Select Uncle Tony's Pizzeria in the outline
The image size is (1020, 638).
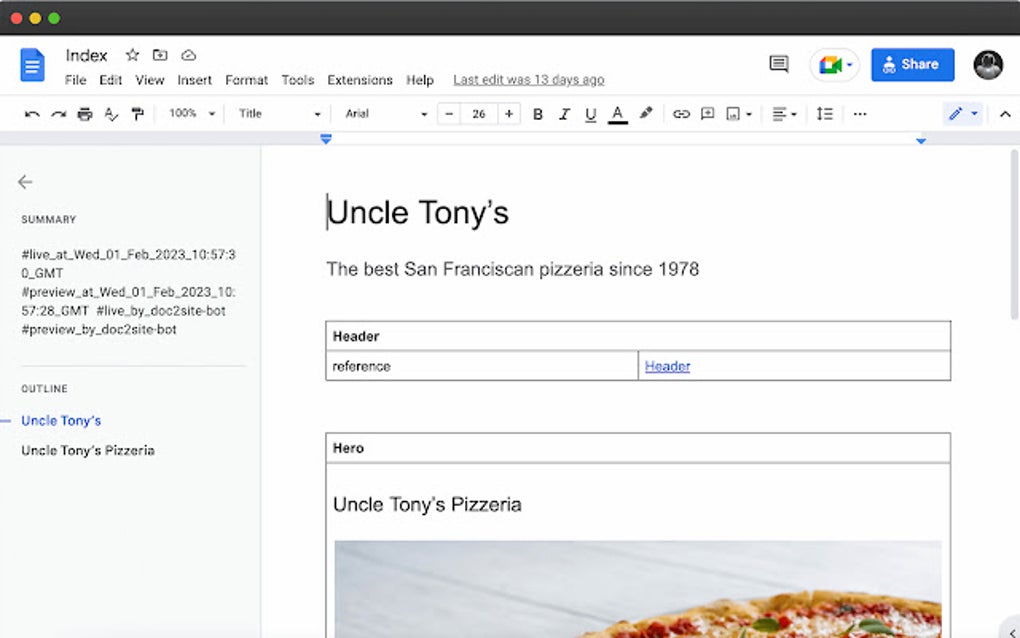(x=88, y=450)
